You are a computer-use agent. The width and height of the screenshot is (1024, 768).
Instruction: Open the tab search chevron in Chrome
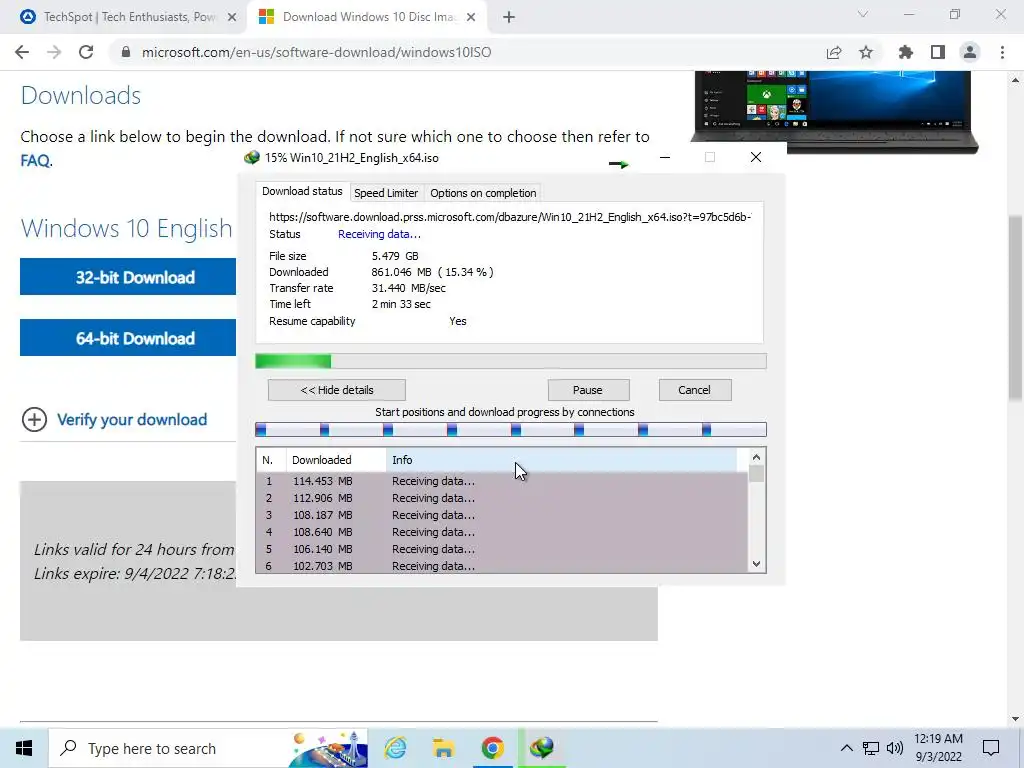coord(863,14)
